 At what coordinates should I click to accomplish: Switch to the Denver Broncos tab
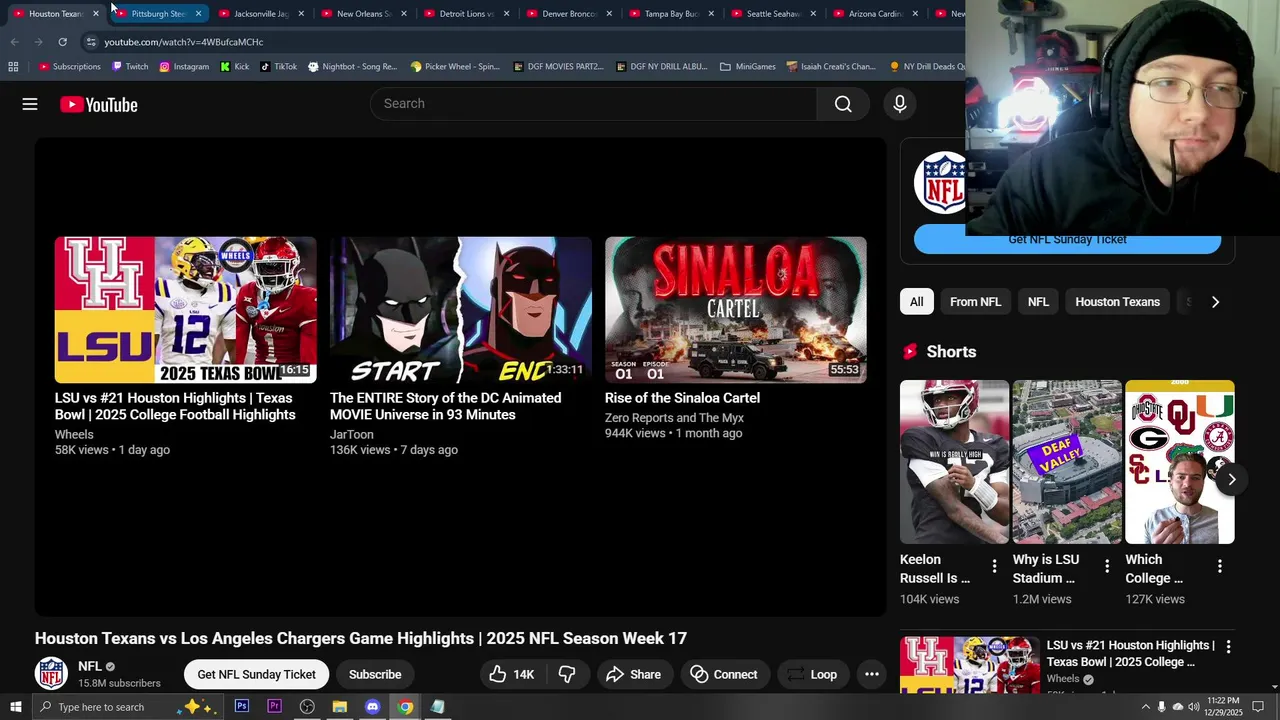point(568,14)
